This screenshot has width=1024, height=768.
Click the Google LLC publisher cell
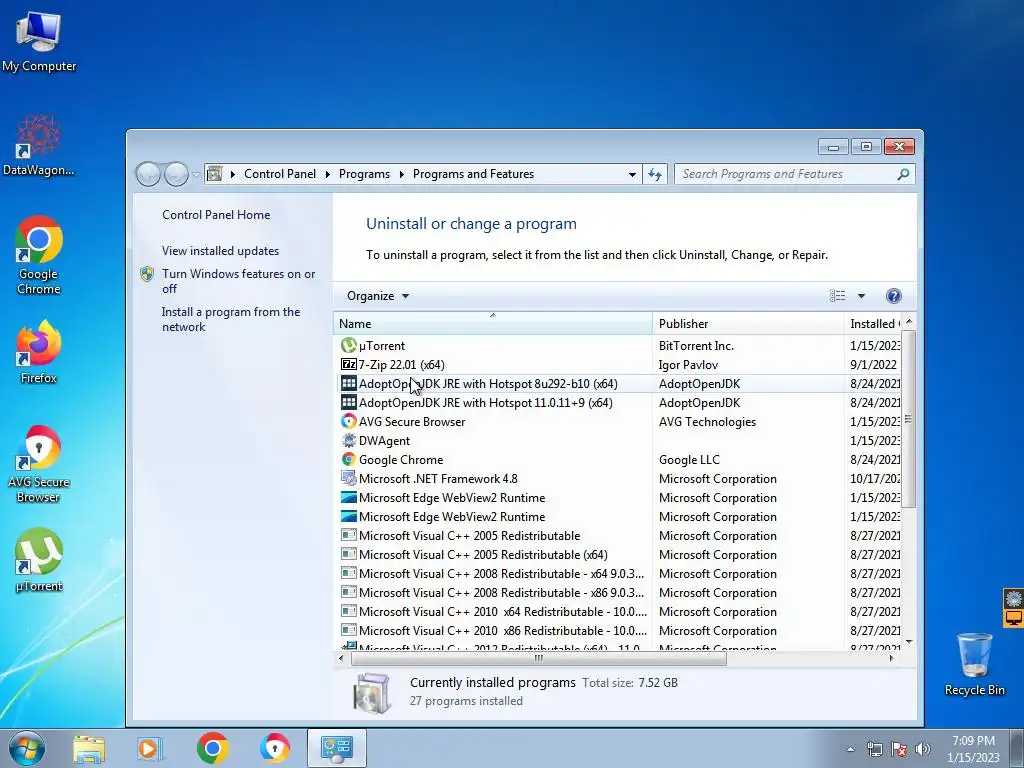pos(689,459)
